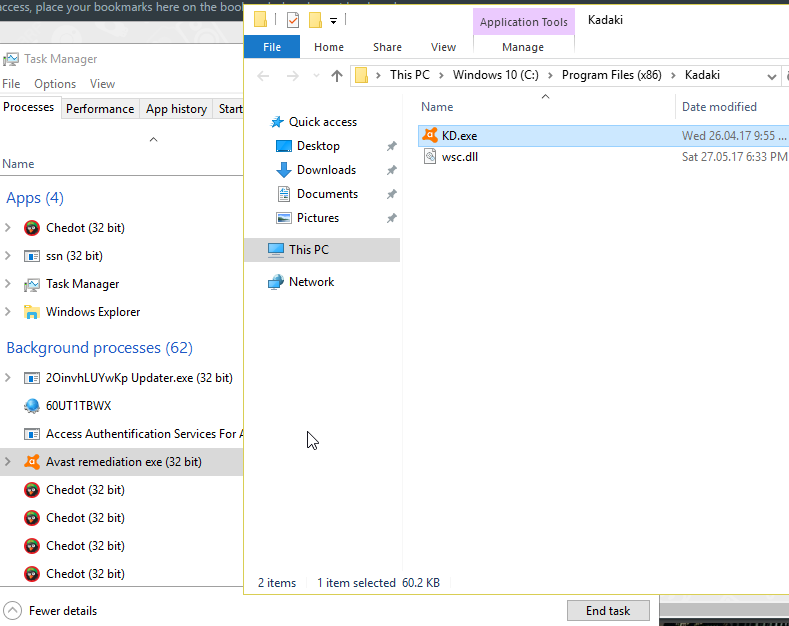The width and height of the screenshot is (789, 626).
Task: Expand the Chedot (32 bit) app entry
Action: pos(9,228)
